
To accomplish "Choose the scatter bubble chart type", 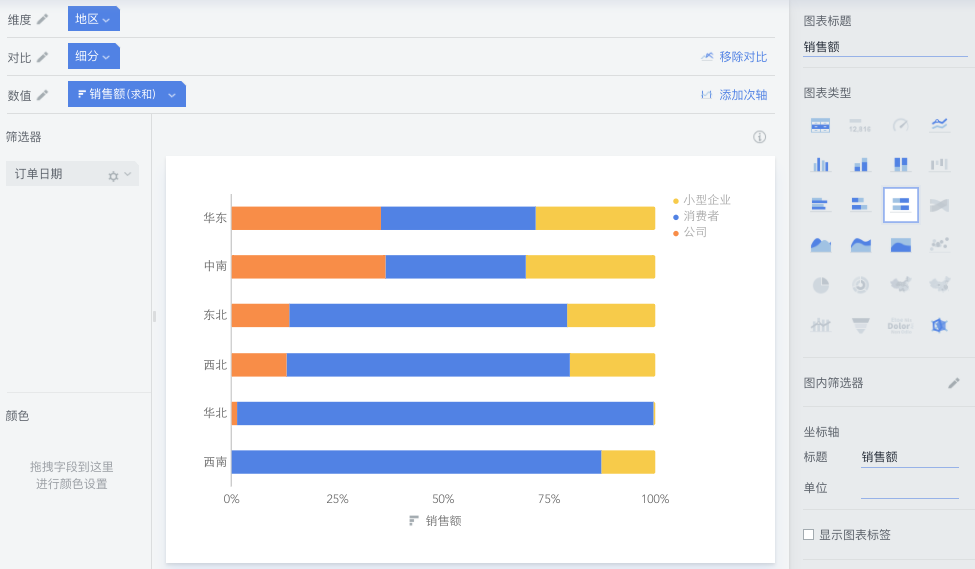I will tap(940, 244).
